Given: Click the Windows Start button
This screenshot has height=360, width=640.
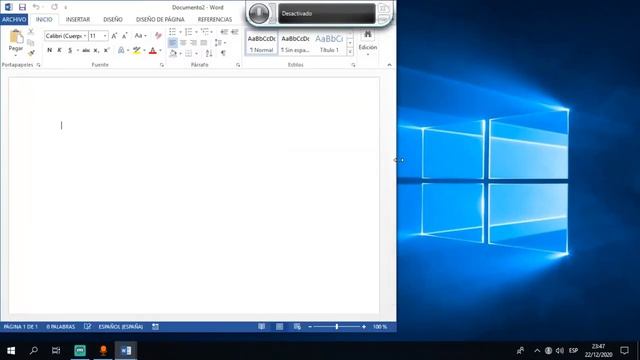Looking at the screenshot, I should click(11, 350).
